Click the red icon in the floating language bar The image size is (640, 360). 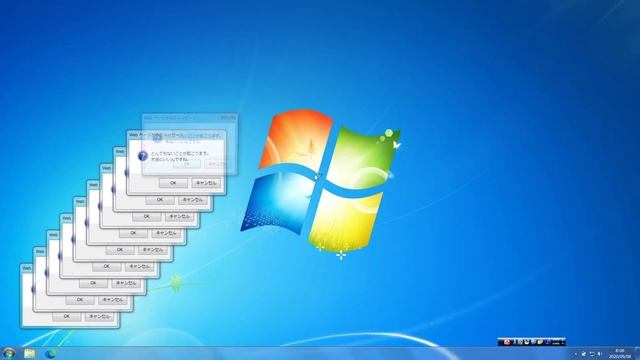click(x=507, y=342)
